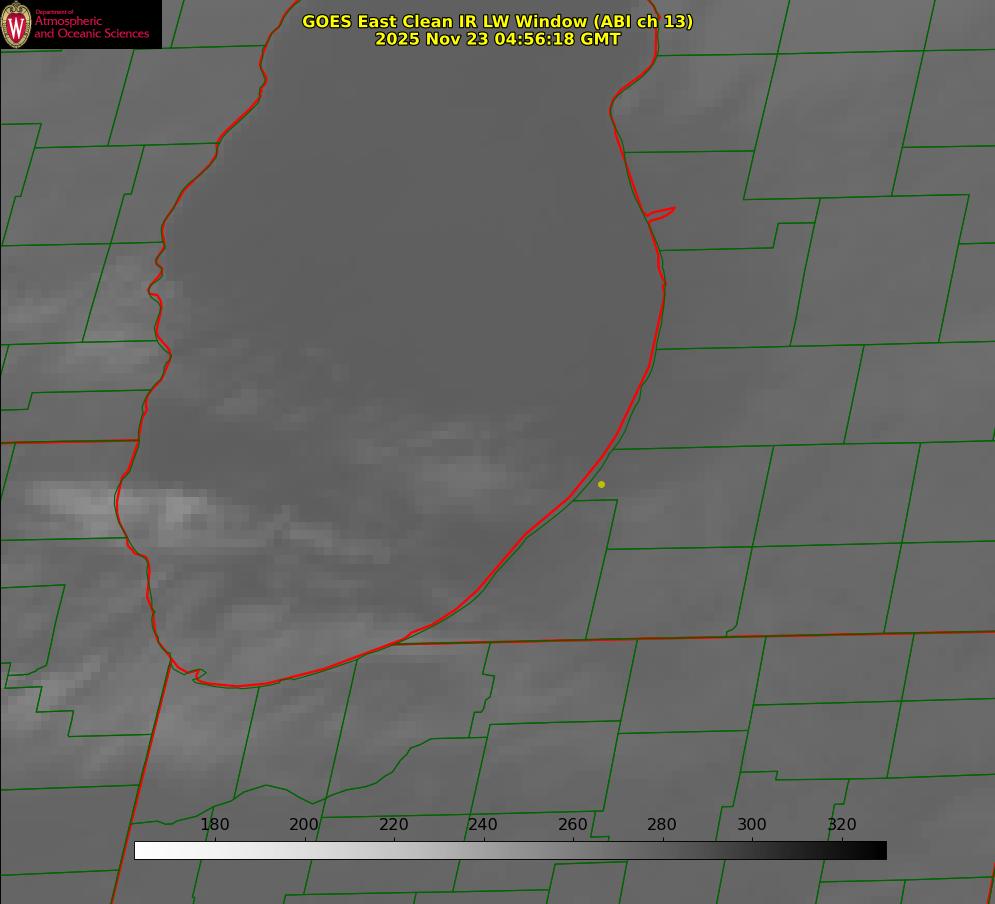Screen dimensions: 995x904
Task: Click the 260 colorbar tick label
Action: pyautogui.click(x=573, y=825)
